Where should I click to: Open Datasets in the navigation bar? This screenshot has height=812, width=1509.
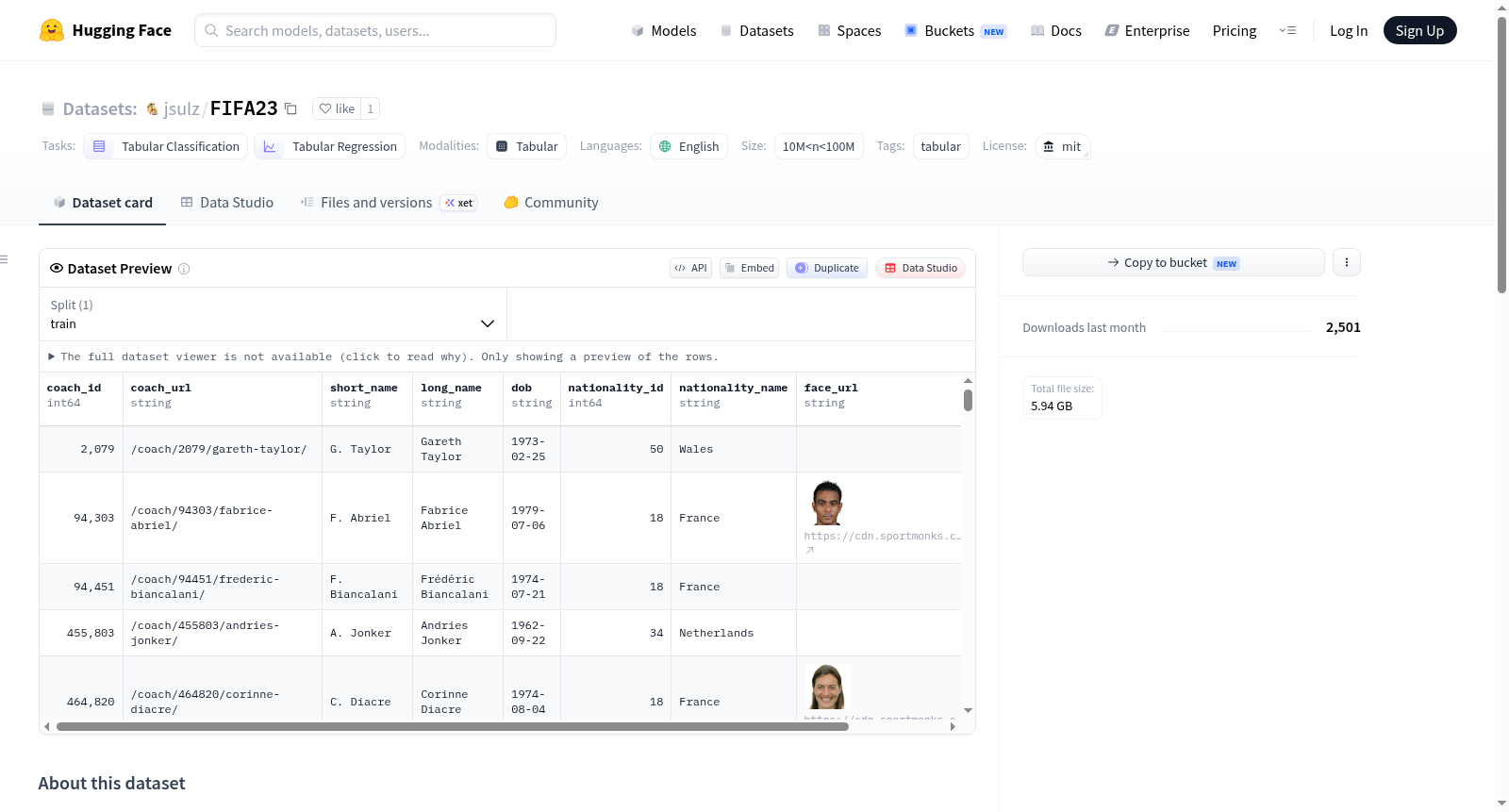point(756,31)
